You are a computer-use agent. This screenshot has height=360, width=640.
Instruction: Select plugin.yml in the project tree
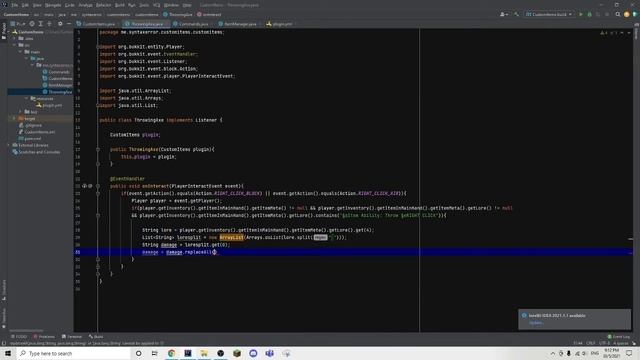tap(49, 105)
